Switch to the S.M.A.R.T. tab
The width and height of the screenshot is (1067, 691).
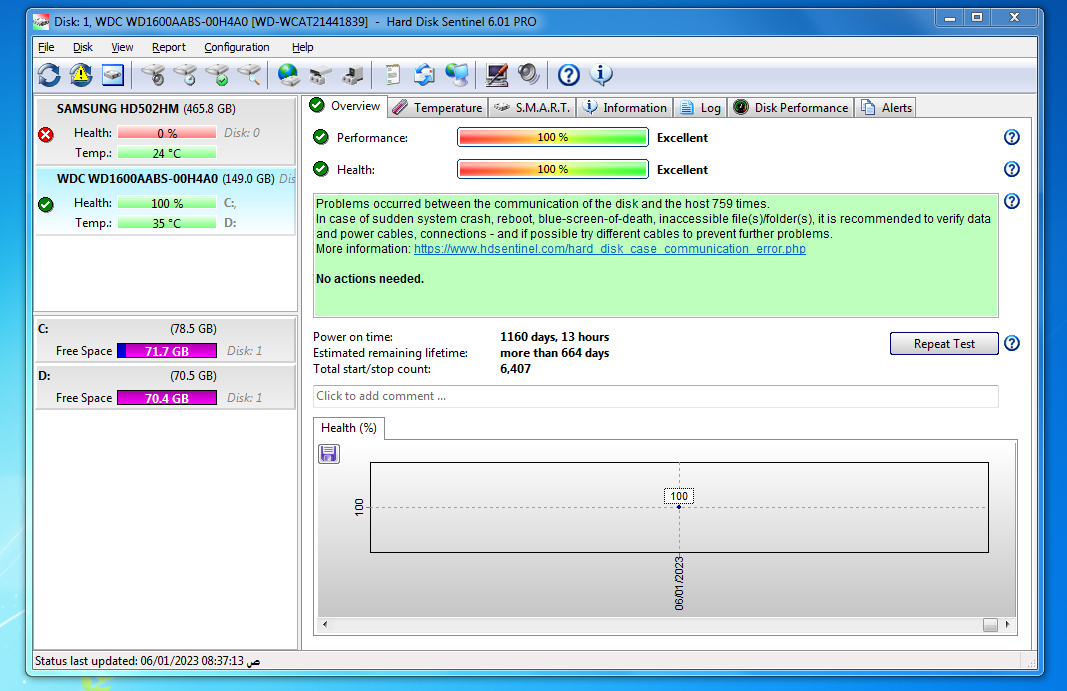(x=532, y=108)
